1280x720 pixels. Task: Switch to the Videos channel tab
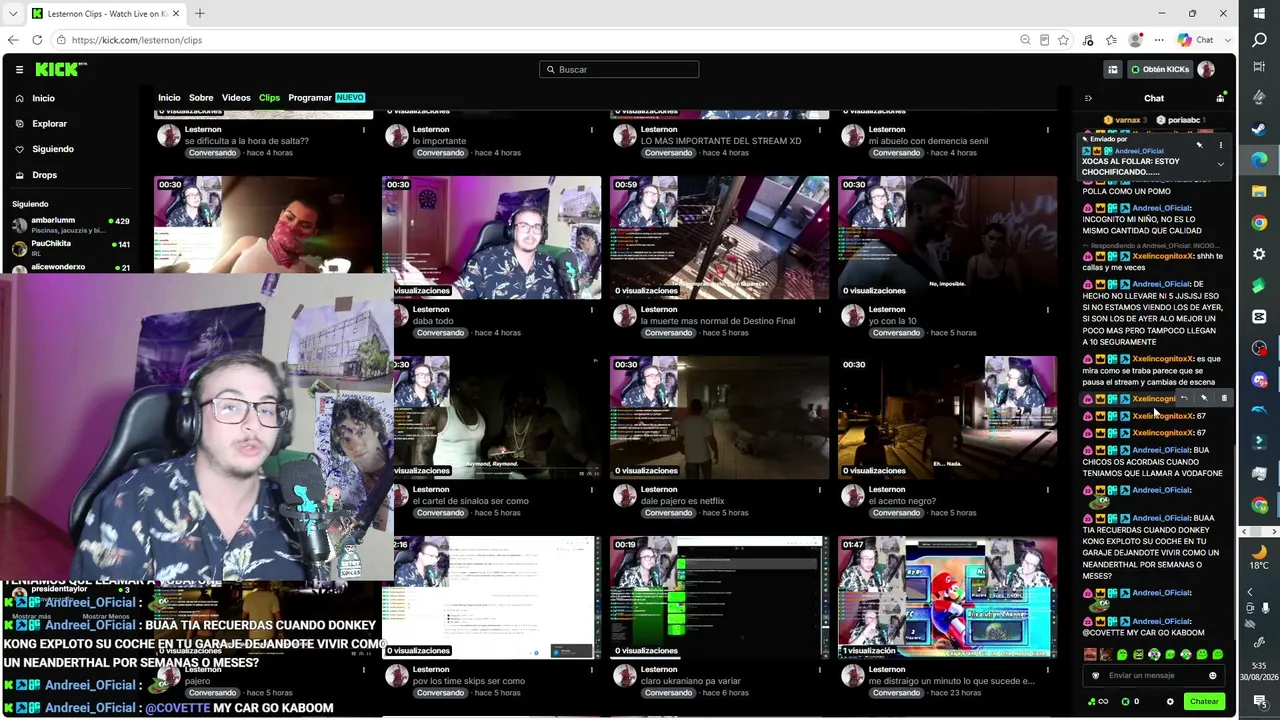tap(236, 98)
